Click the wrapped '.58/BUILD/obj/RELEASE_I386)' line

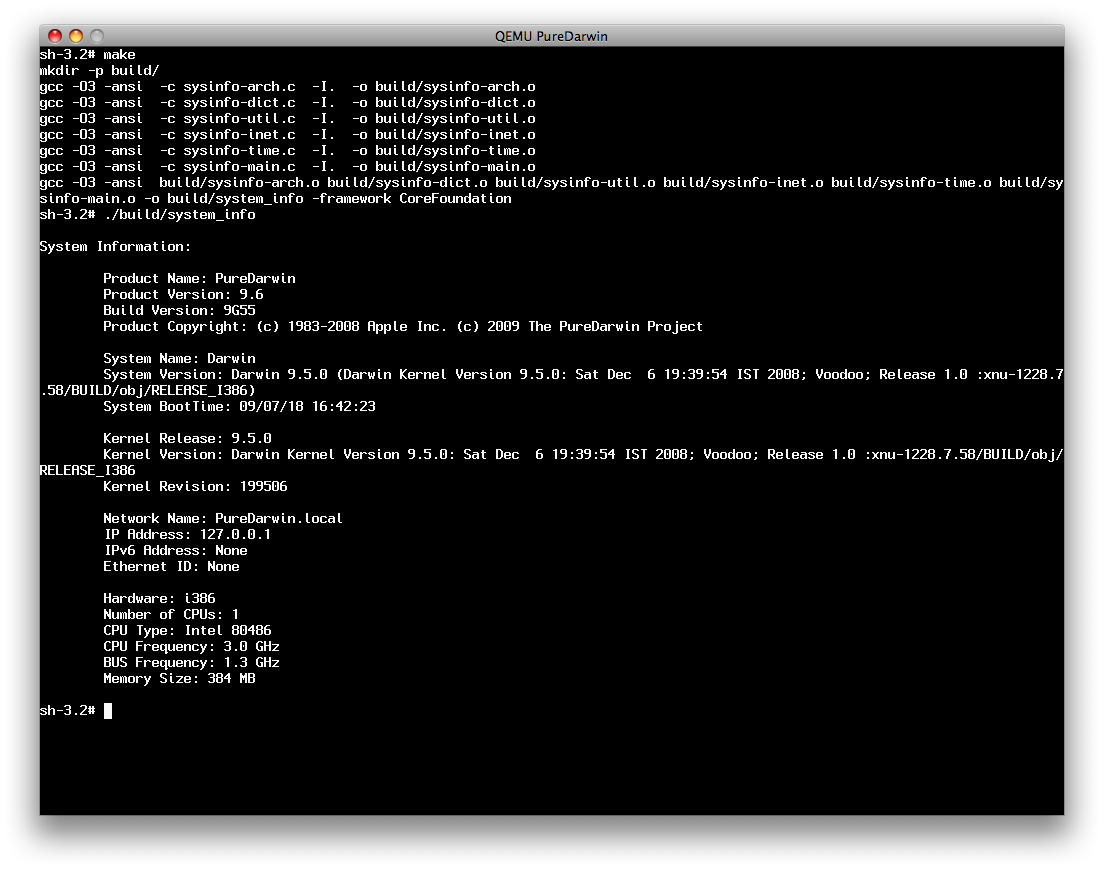[x=147, y=391]
